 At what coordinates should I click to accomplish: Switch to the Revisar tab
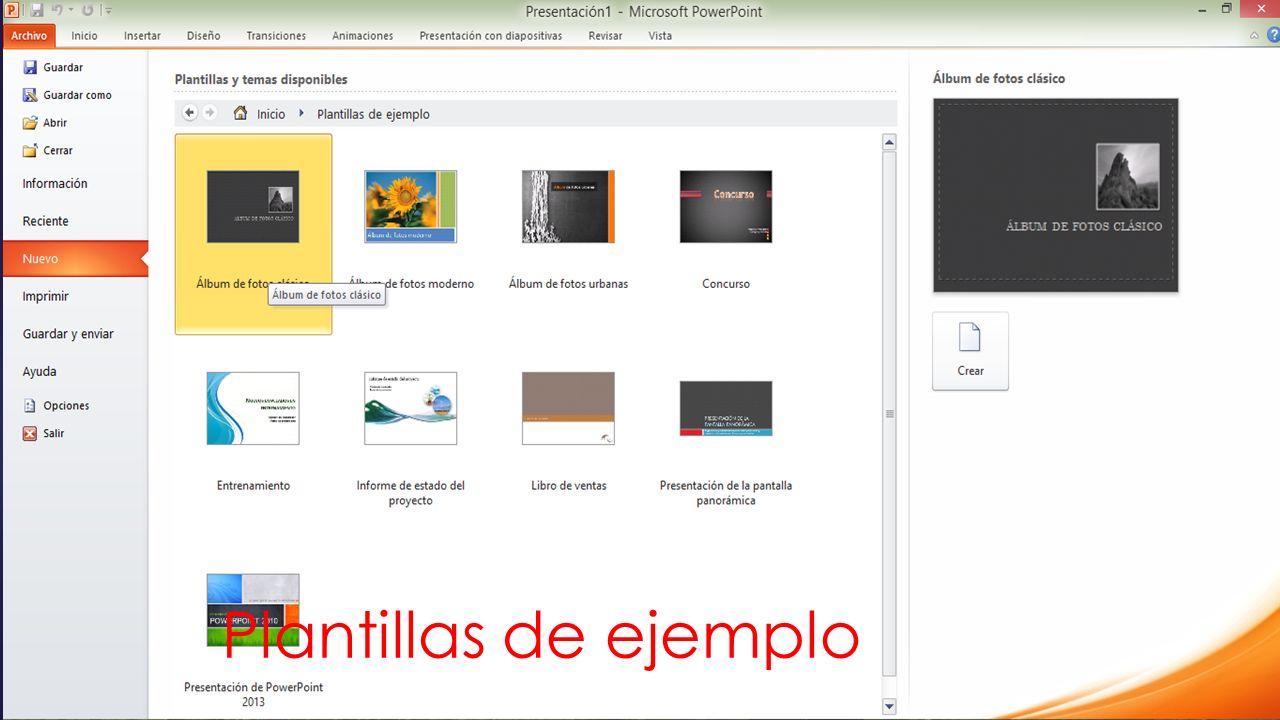coord(605,36)
